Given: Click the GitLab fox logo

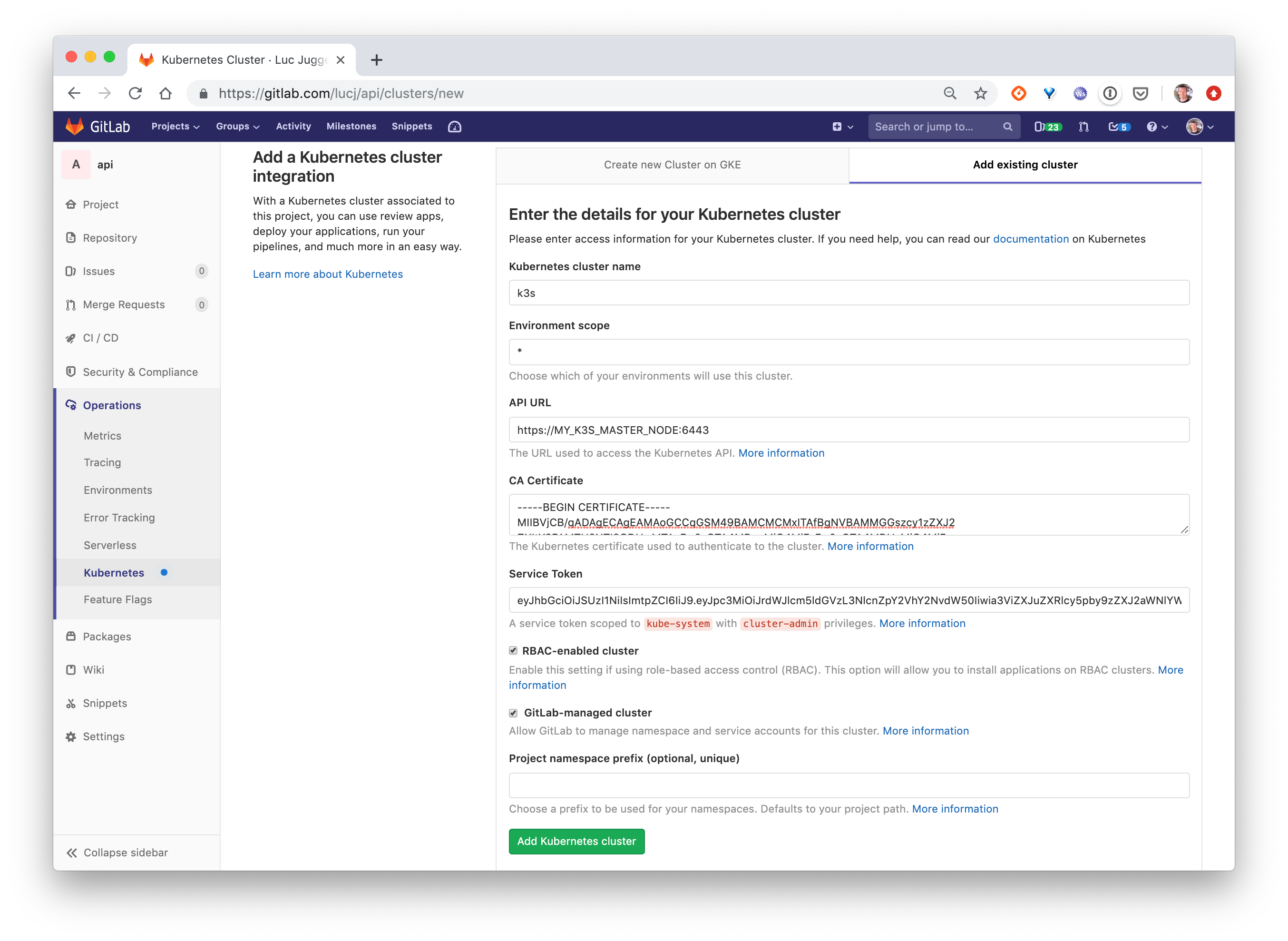Looking at the screenshot, I should coord(75,127).
